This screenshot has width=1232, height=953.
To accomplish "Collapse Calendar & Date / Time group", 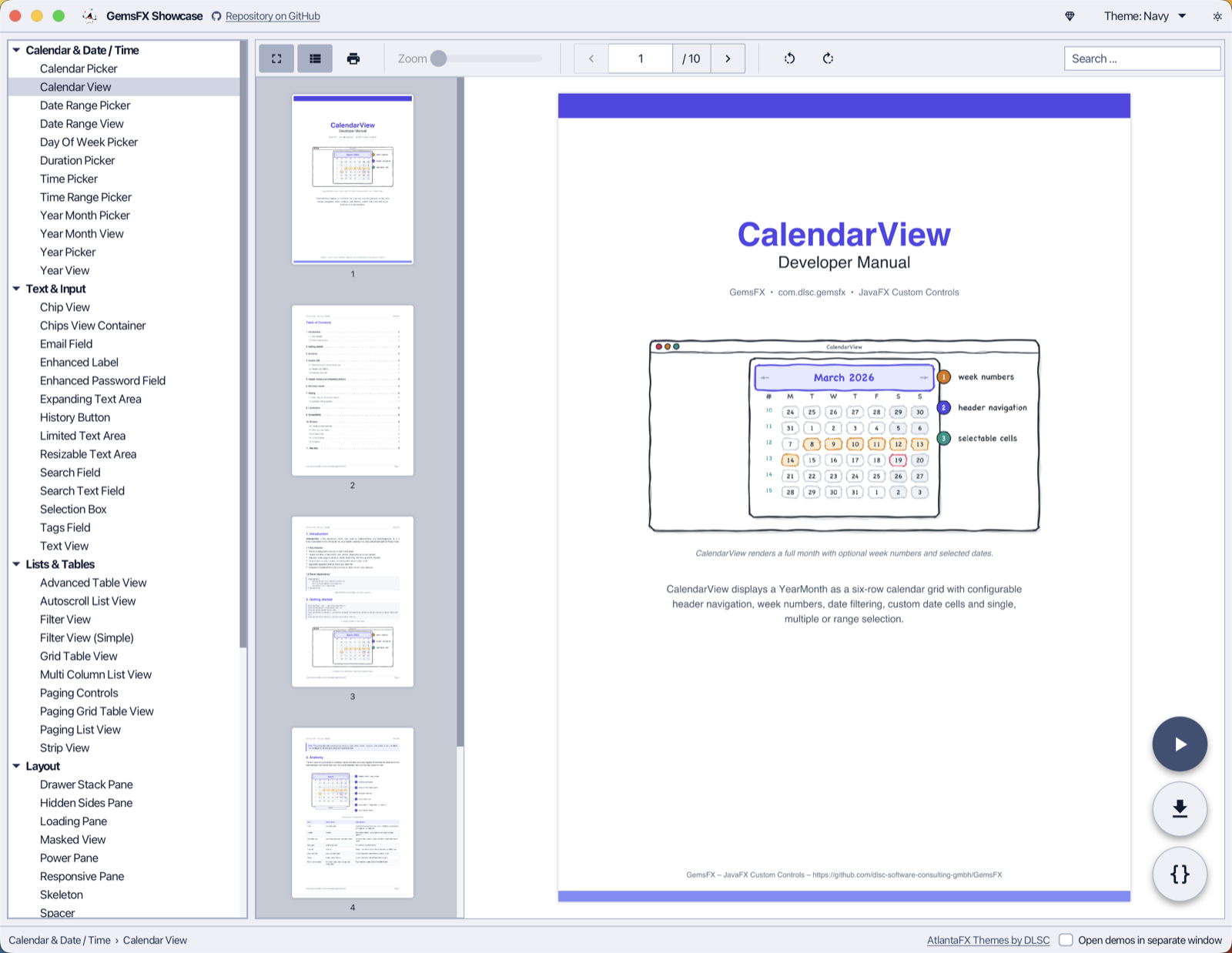I will click(16, 50).
